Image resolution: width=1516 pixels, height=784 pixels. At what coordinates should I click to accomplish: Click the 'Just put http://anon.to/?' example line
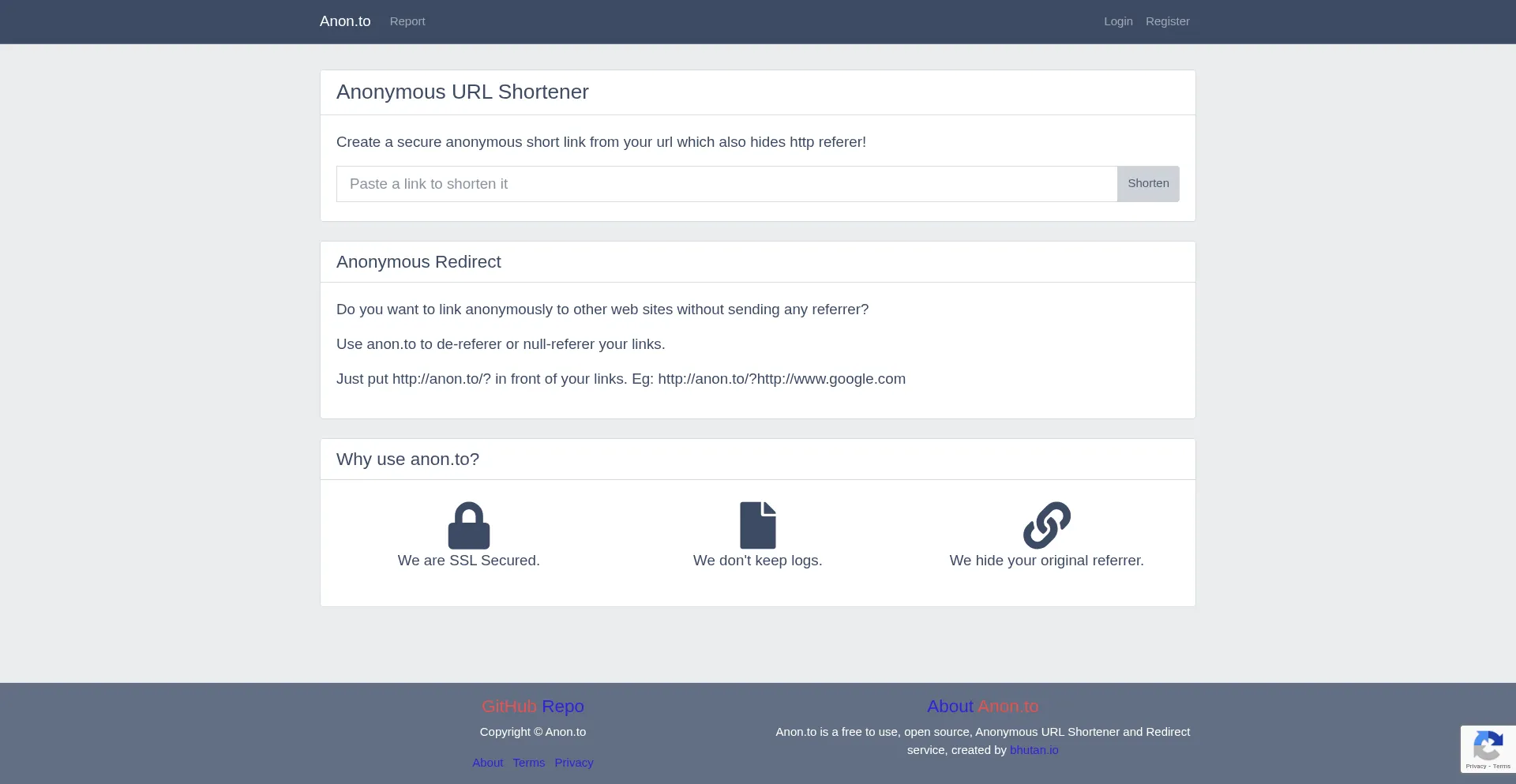[621, 379]
